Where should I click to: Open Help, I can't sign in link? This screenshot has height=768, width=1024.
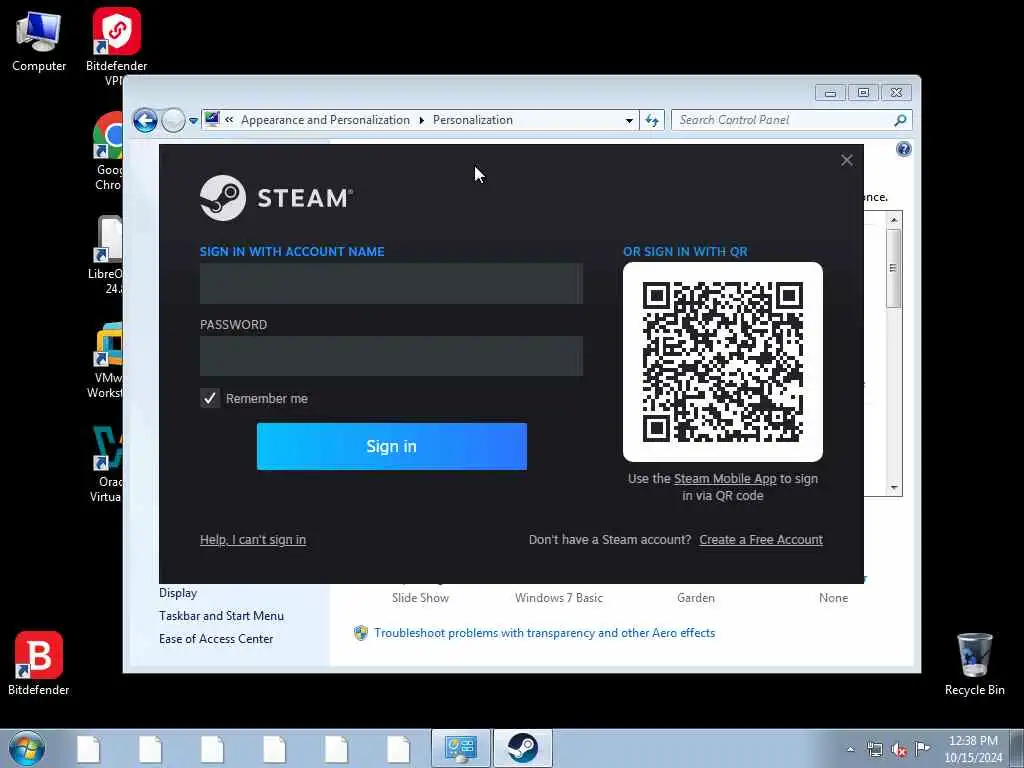click(x=253, y=539)
